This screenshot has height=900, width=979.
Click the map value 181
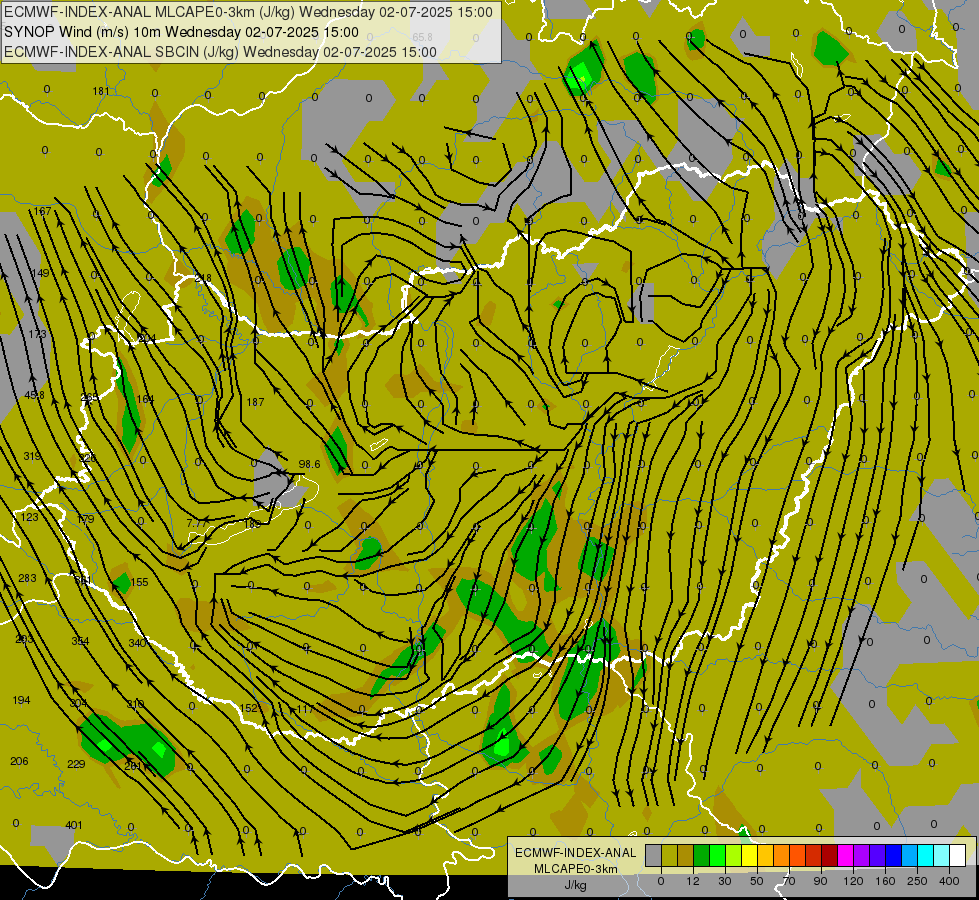click(101, 91)
